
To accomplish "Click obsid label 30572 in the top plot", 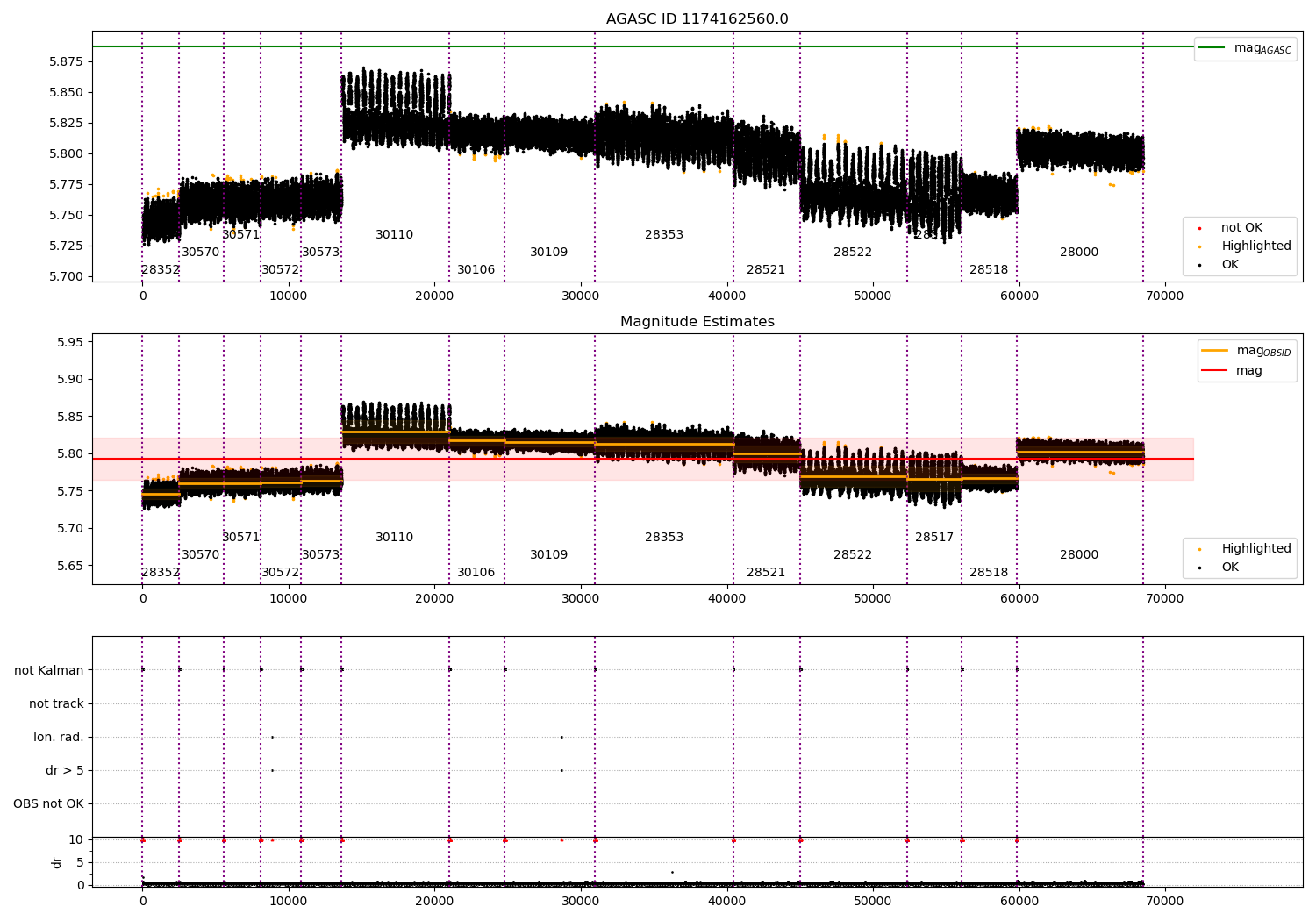I will coord(281,270).
